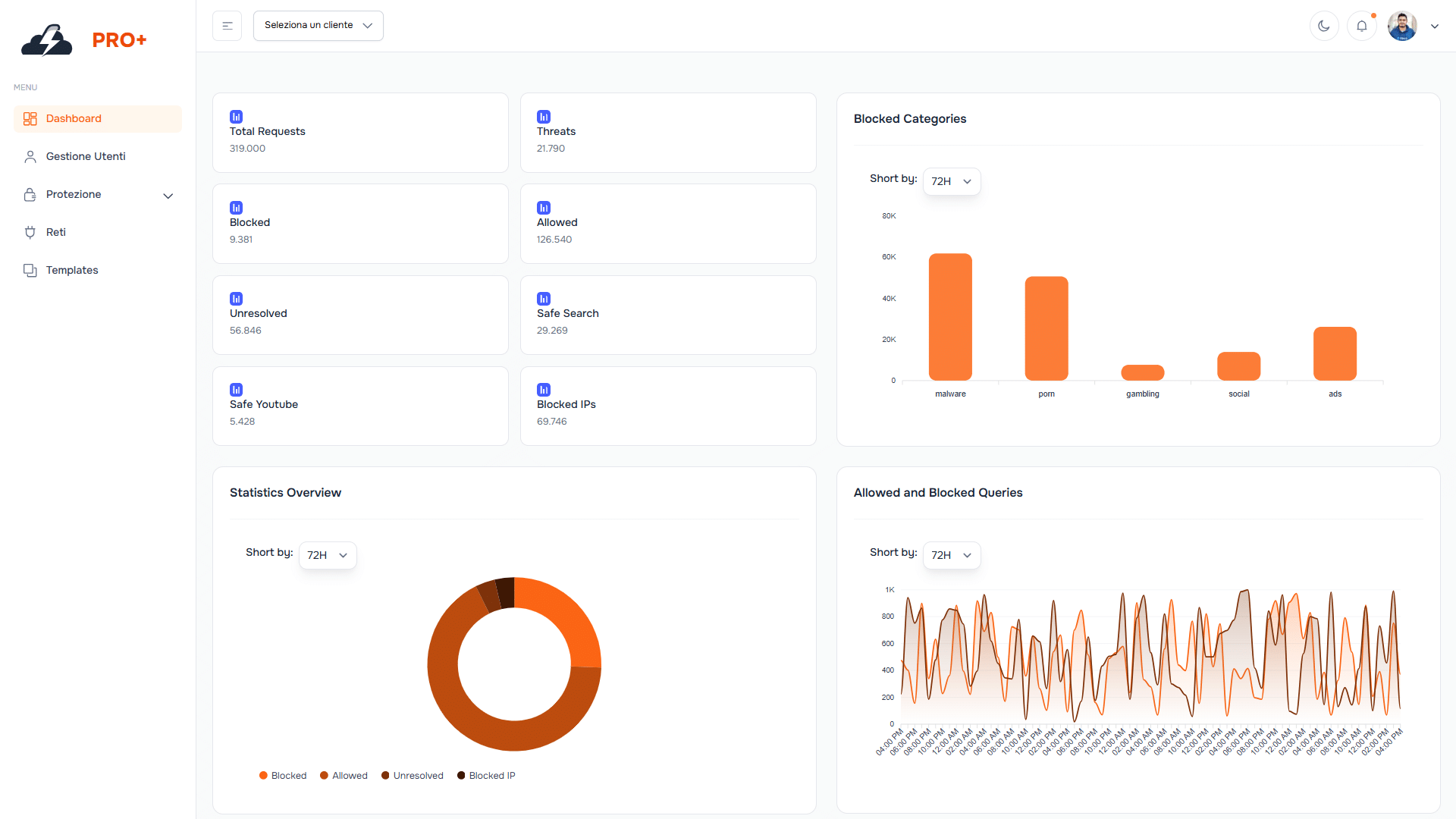Toggle the Unresolved legend entry
Viewport: 1456px width, 819px height.
click(412, 775)
